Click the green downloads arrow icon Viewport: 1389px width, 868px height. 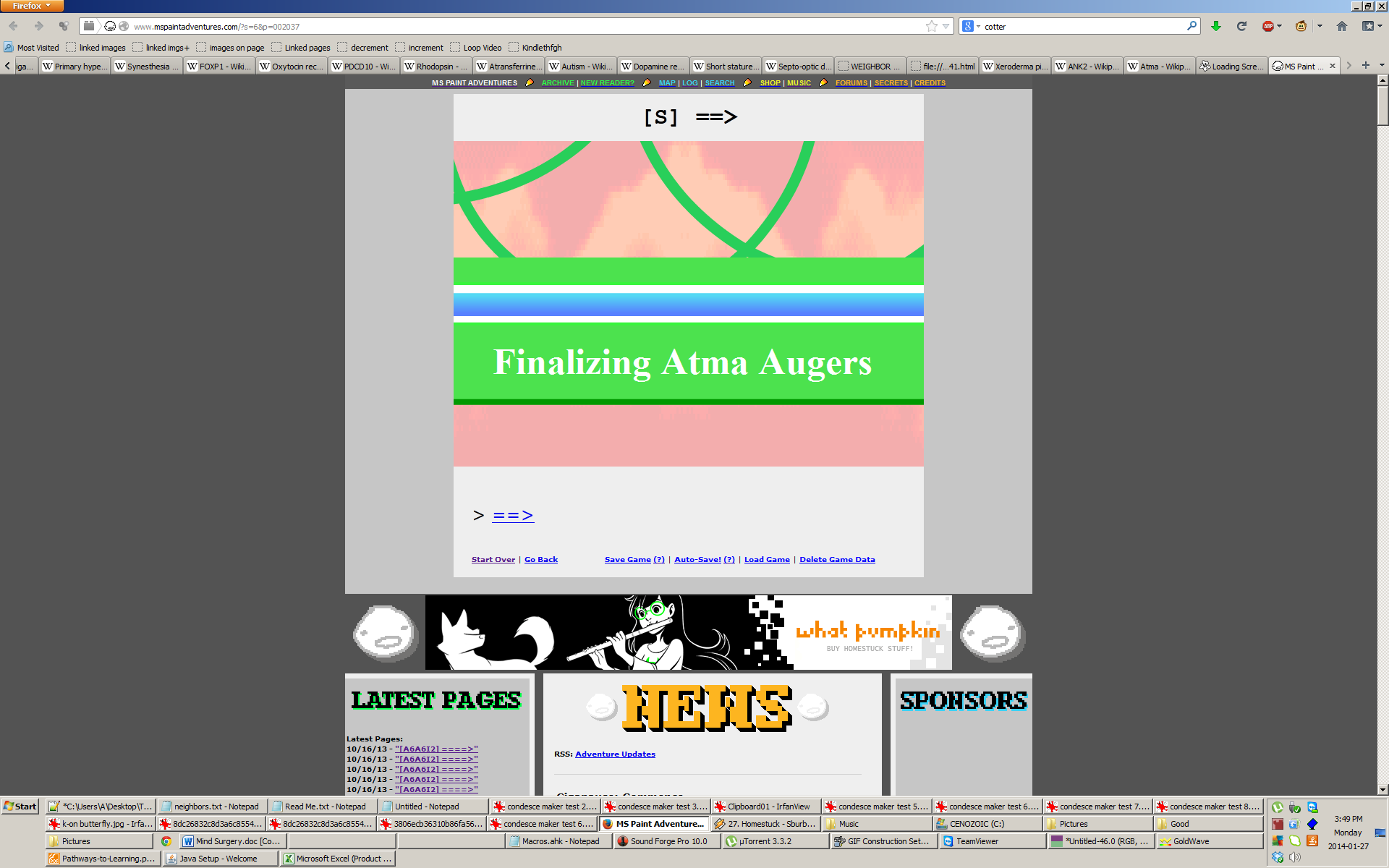tap(1216, 26)
